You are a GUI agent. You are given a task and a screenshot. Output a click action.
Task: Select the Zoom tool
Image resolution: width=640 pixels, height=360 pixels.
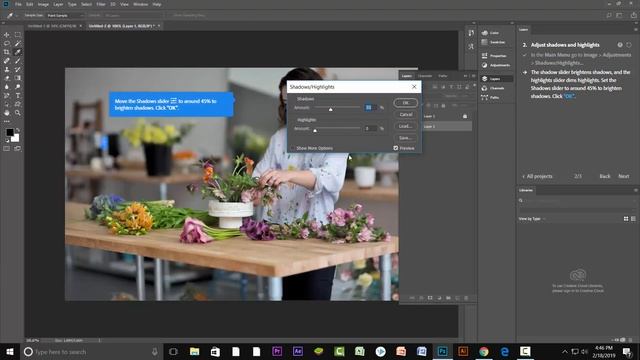point(18,113)
